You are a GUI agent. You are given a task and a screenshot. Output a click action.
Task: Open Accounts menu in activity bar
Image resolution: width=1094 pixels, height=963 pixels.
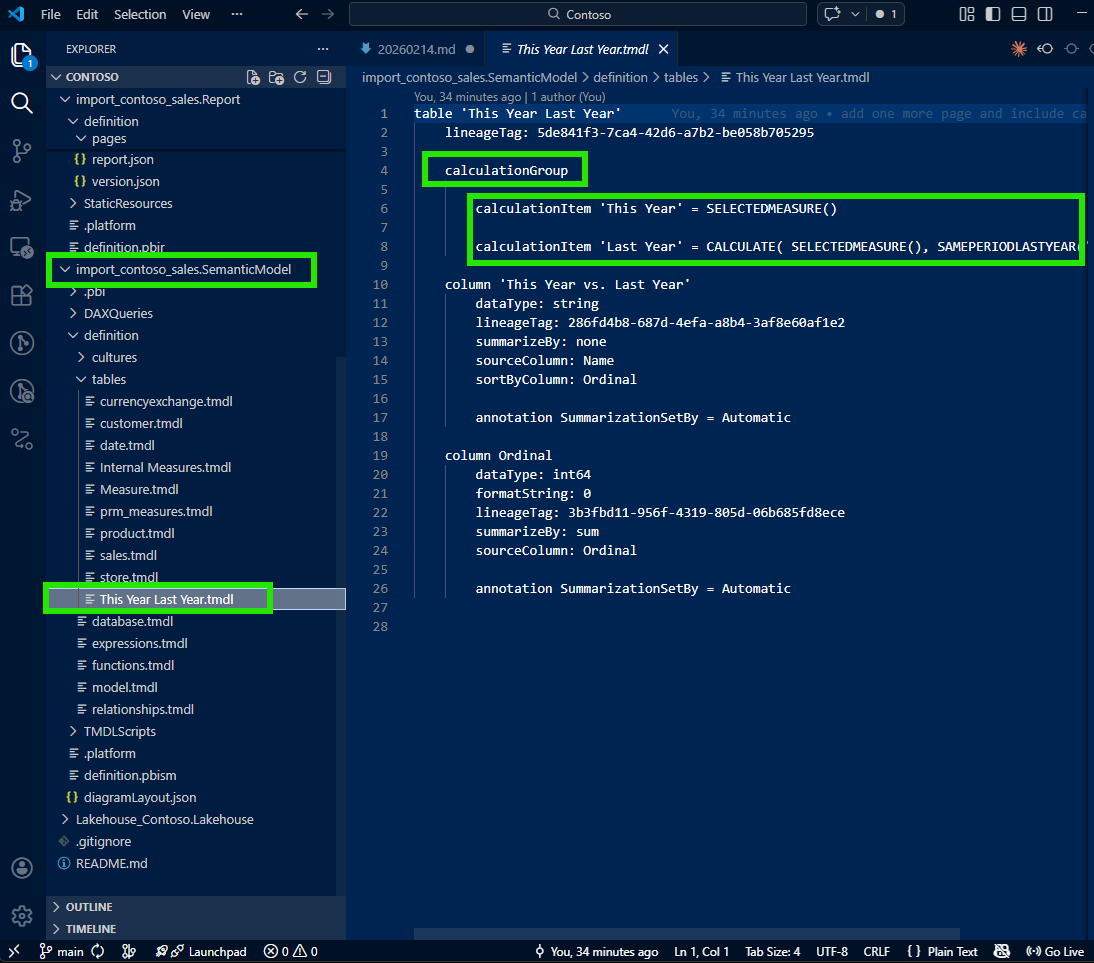[x=22, y=868]
